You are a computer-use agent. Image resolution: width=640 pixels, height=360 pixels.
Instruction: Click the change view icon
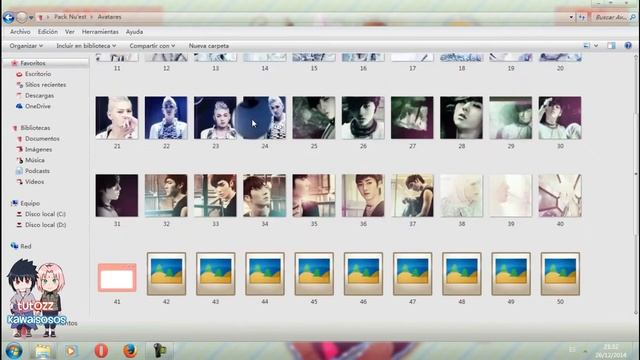(x=587, y=46)
